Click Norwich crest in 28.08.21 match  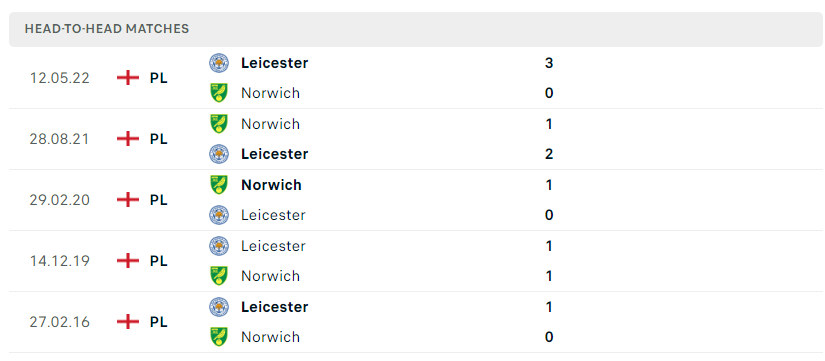[218, 124]
